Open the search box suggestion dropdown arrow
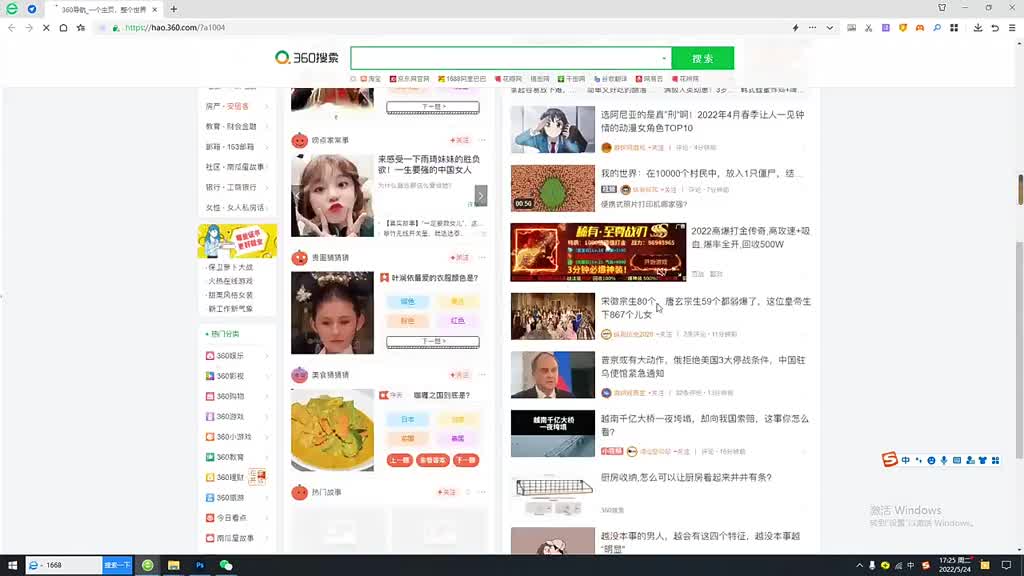1024x576 pixels. [664, 58]
